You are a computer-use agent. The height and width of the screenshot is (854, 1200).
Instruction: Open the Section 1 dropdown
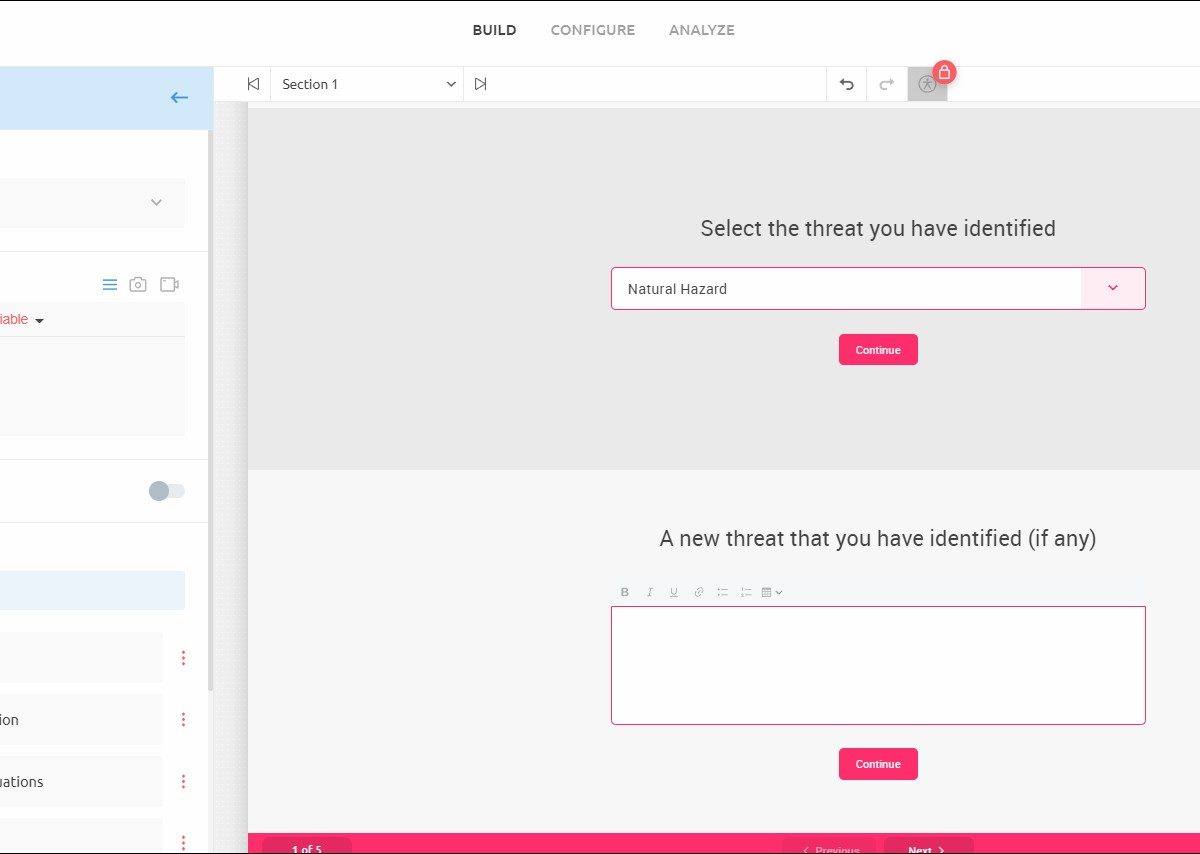[x=367, y=84]
